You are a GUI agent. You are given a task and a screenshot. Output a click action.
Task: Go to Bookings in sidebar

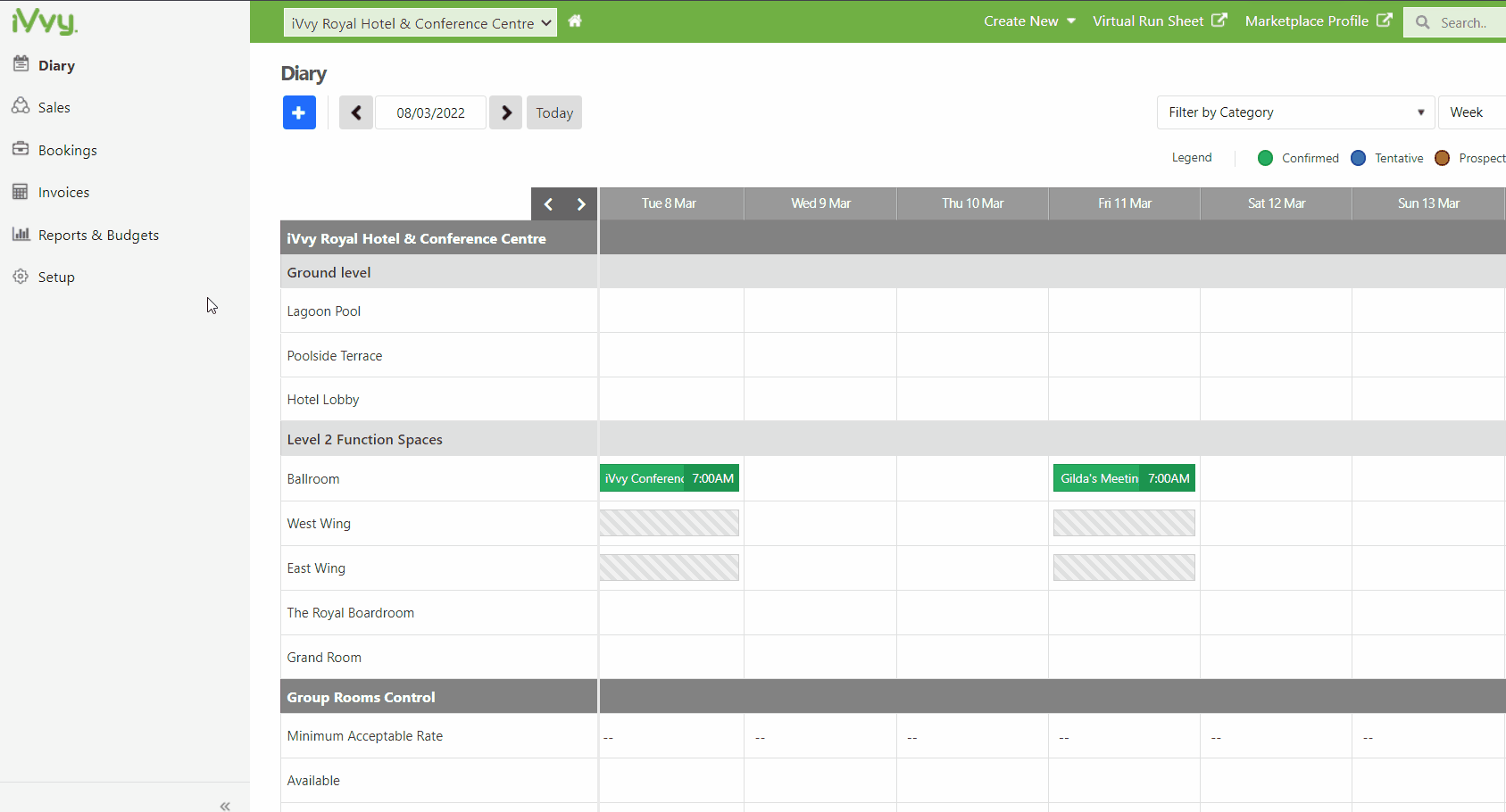[x=67, y=151]
